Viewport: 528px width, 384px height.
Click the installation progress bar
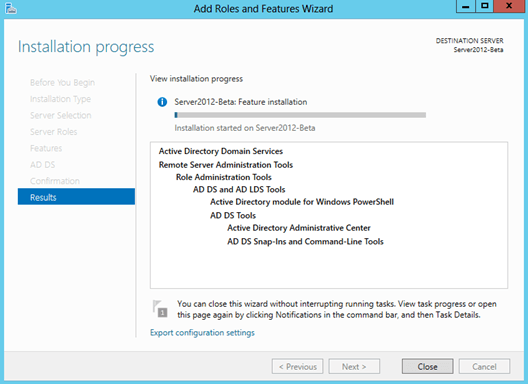coord(300,115)
